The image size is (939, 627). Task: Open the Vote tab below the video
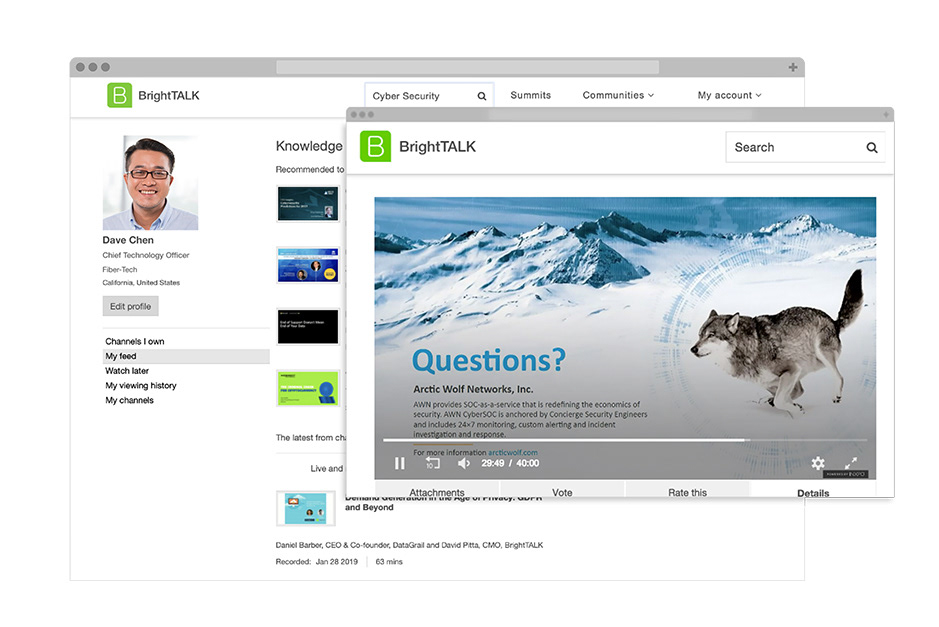[x=562, y=491]
